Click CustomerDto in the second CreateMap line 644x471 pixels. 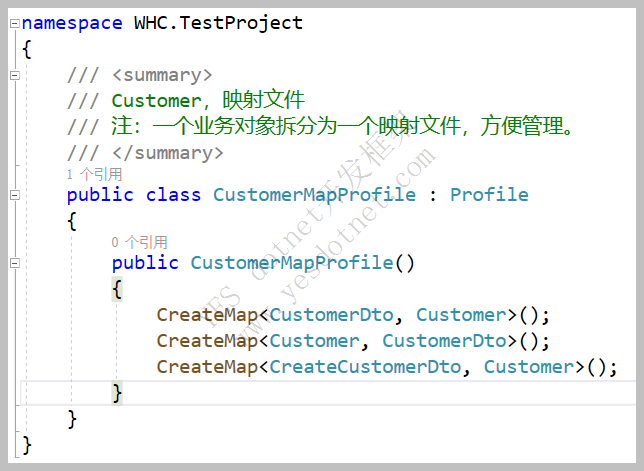[444, 341]
